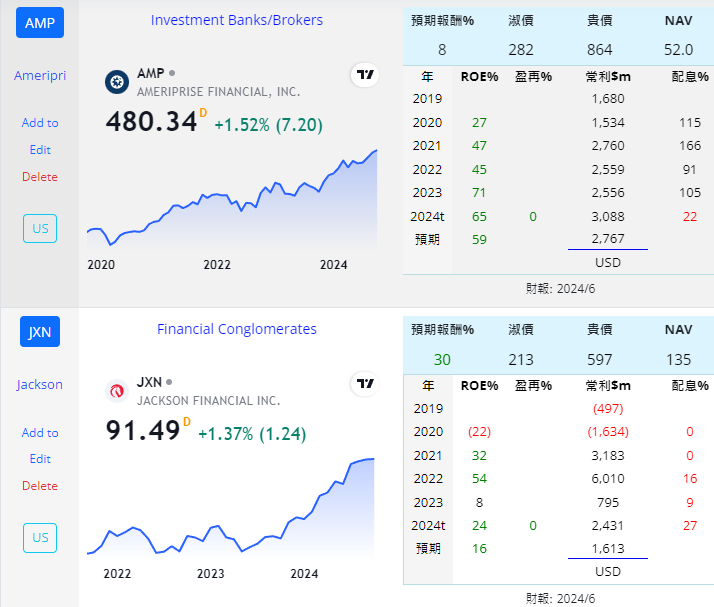714x607 pixels.
Task: Click Add to for the JXN row
Action: click(x=40, y=432)
